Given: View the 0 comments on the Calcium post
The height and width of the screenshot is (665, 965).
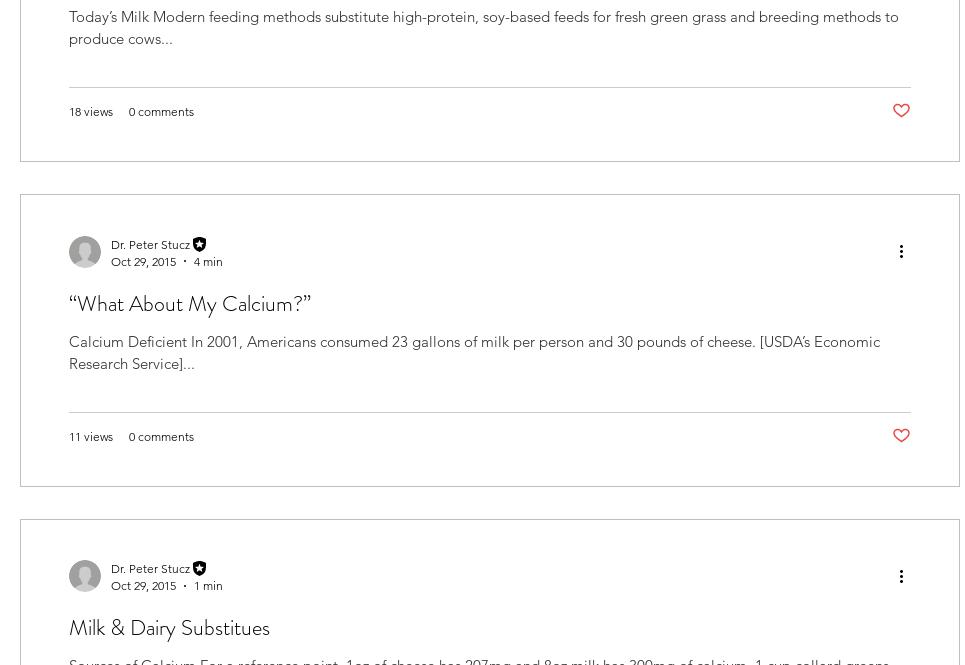Looking at the screenshot, I should pyautogui.click(x=161, y=436).
